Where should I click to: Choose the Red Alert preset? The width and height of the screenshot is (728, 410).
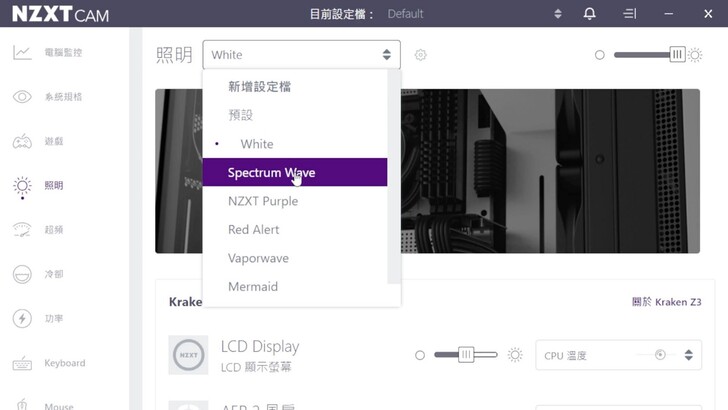(x=295, y=229)
